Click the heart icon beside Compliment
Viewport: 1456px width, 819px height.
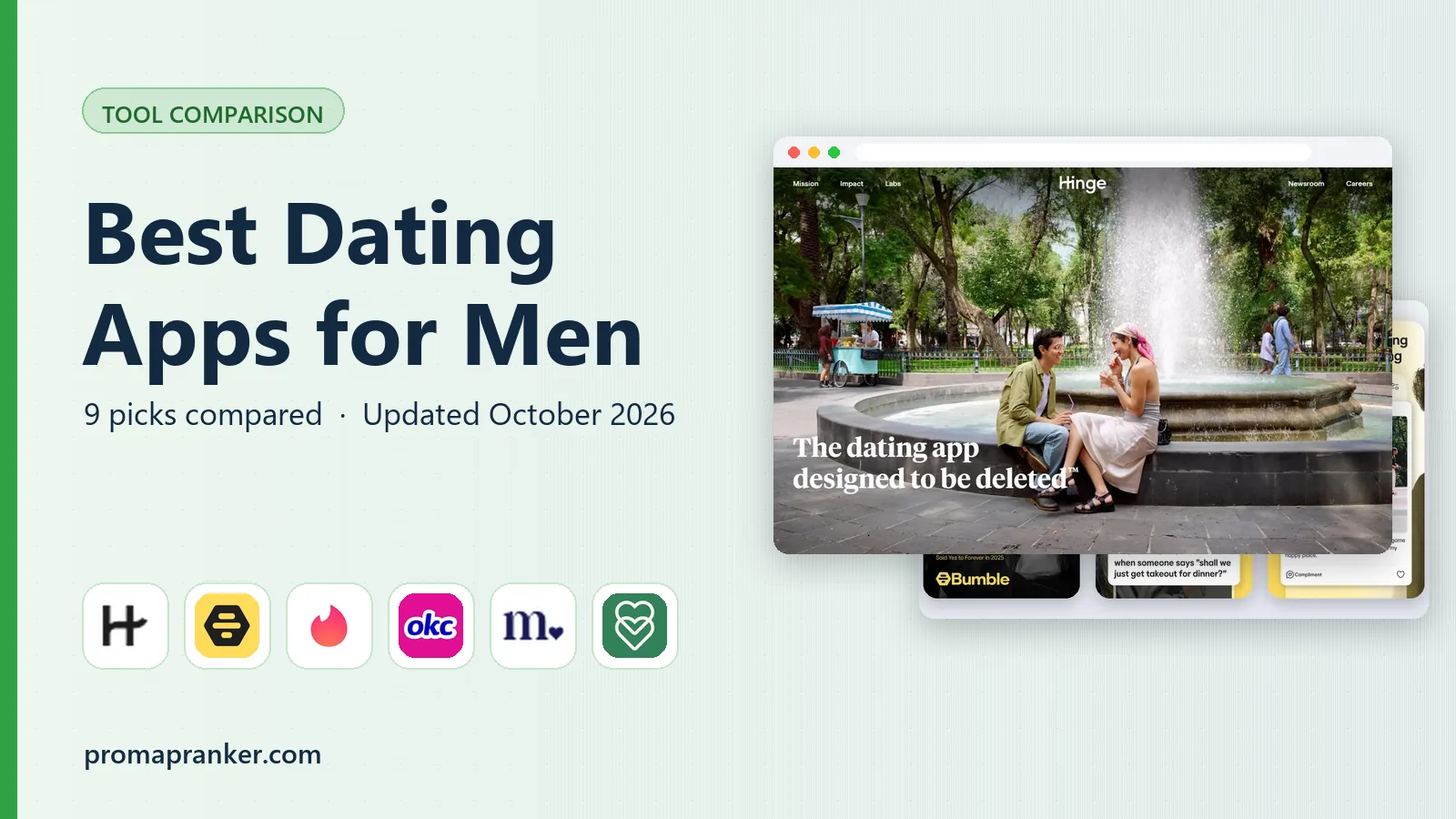pos(1400,574)
